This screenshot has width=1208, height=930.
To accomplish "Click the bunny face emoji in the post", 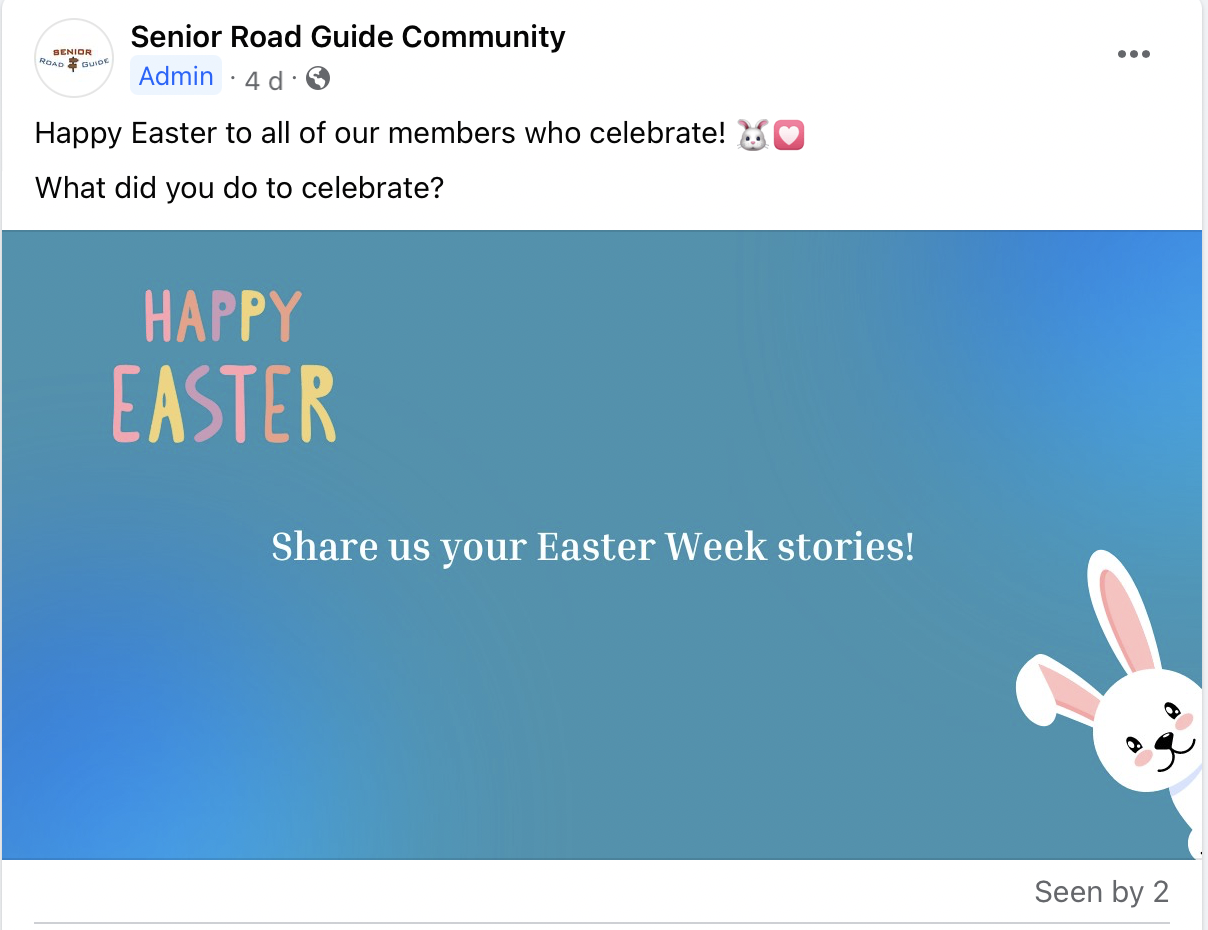I will [753, 134].
